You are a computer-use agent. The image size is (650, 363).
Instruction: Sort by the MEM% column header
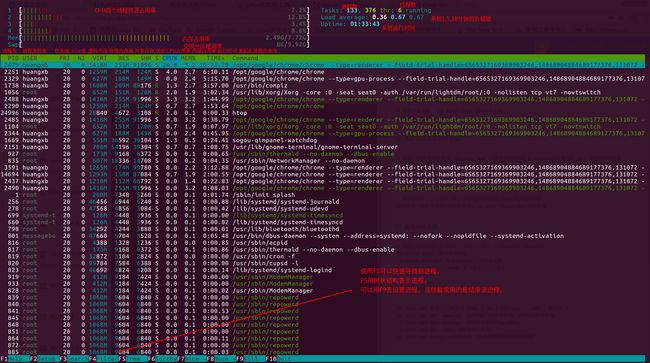(188, 58)
